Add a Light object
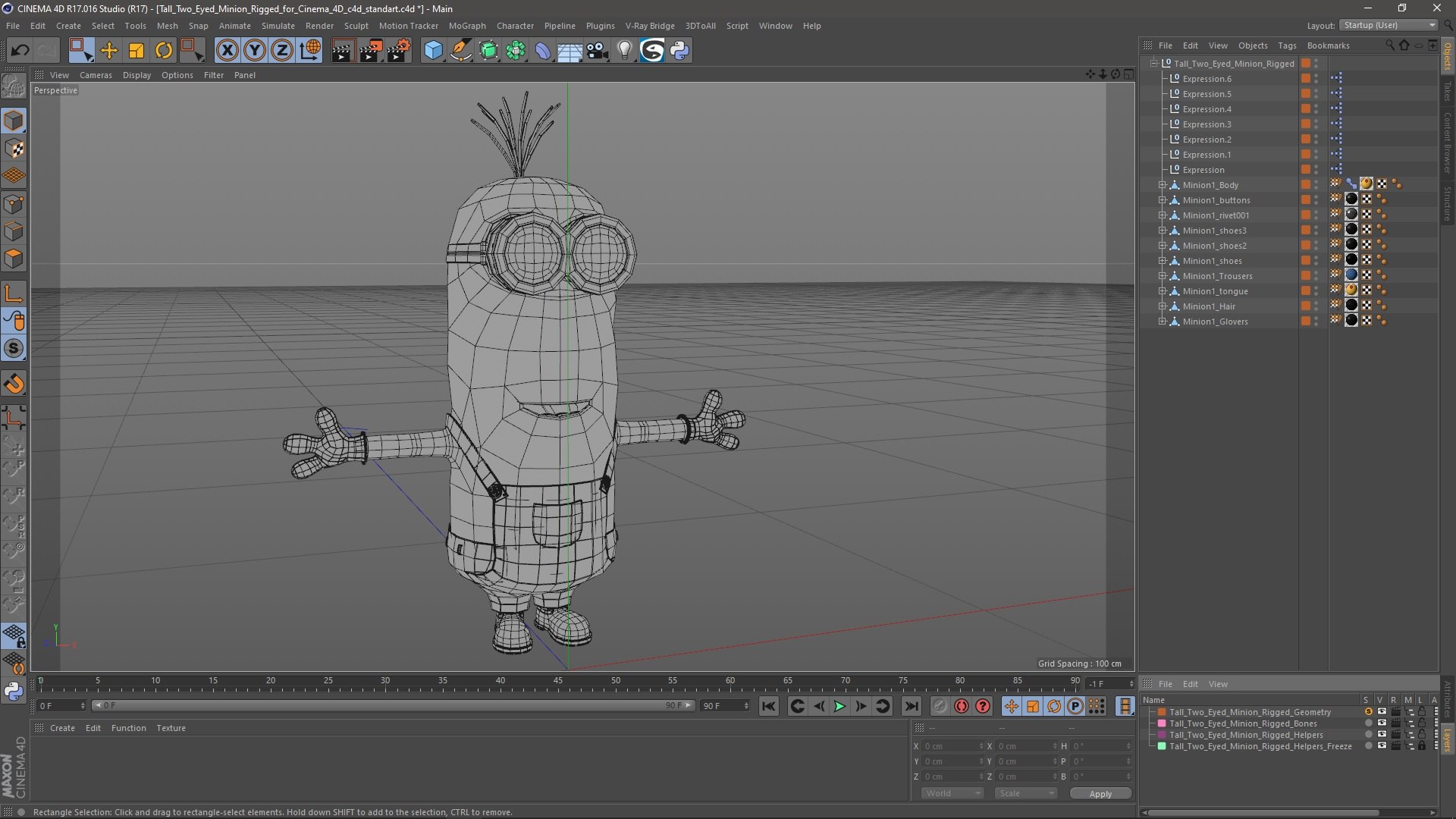The width and height of the screenshot is (1456, 819). point(624,51)
